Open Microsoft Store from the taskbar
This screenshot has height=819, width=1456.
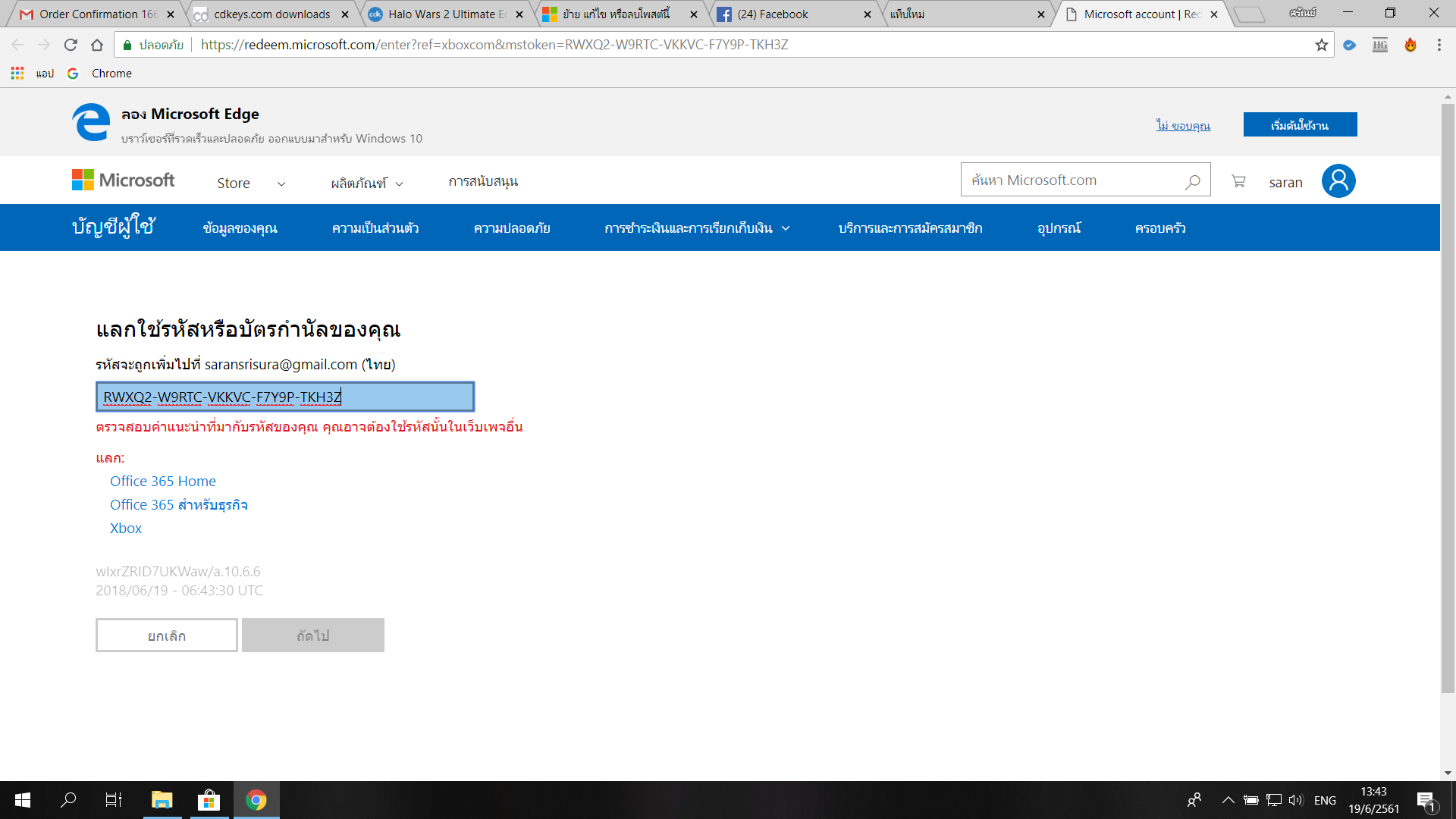pyautogui.click(x=209, y=800)
